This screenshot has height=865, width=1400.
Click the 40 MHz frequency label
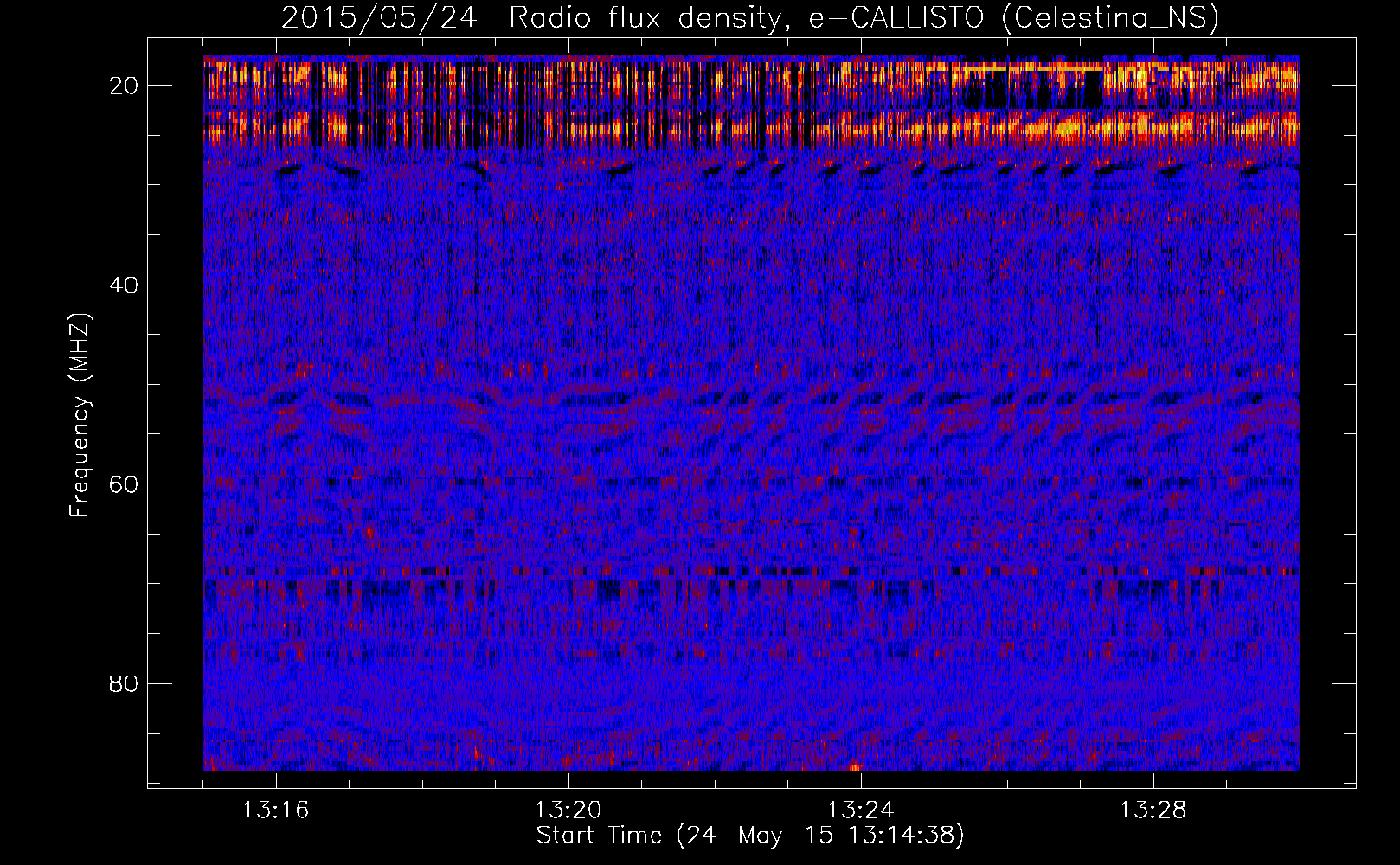[125, 285]
